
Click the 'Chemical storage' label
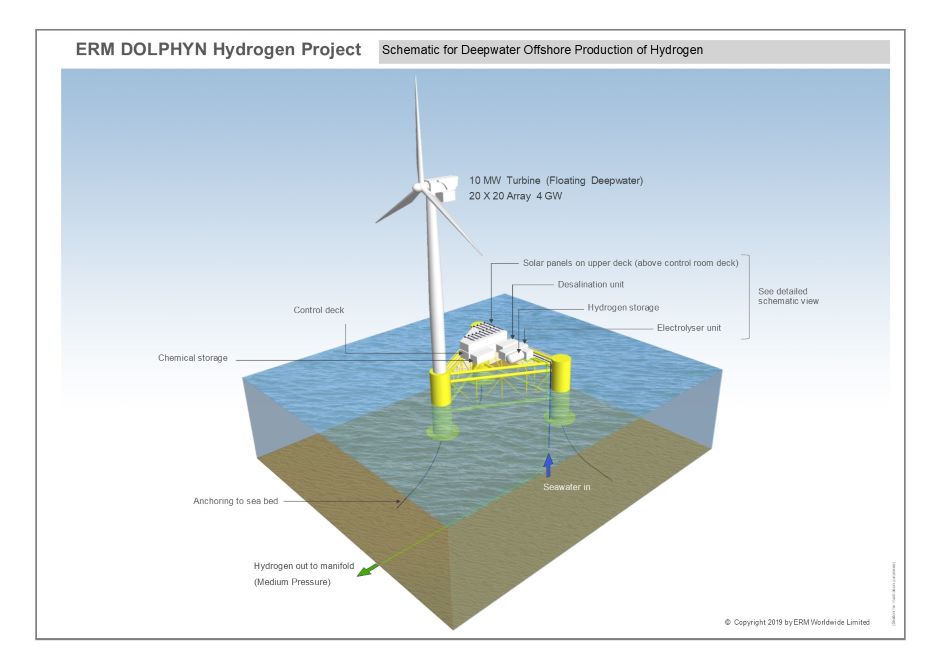coord(192,357)
